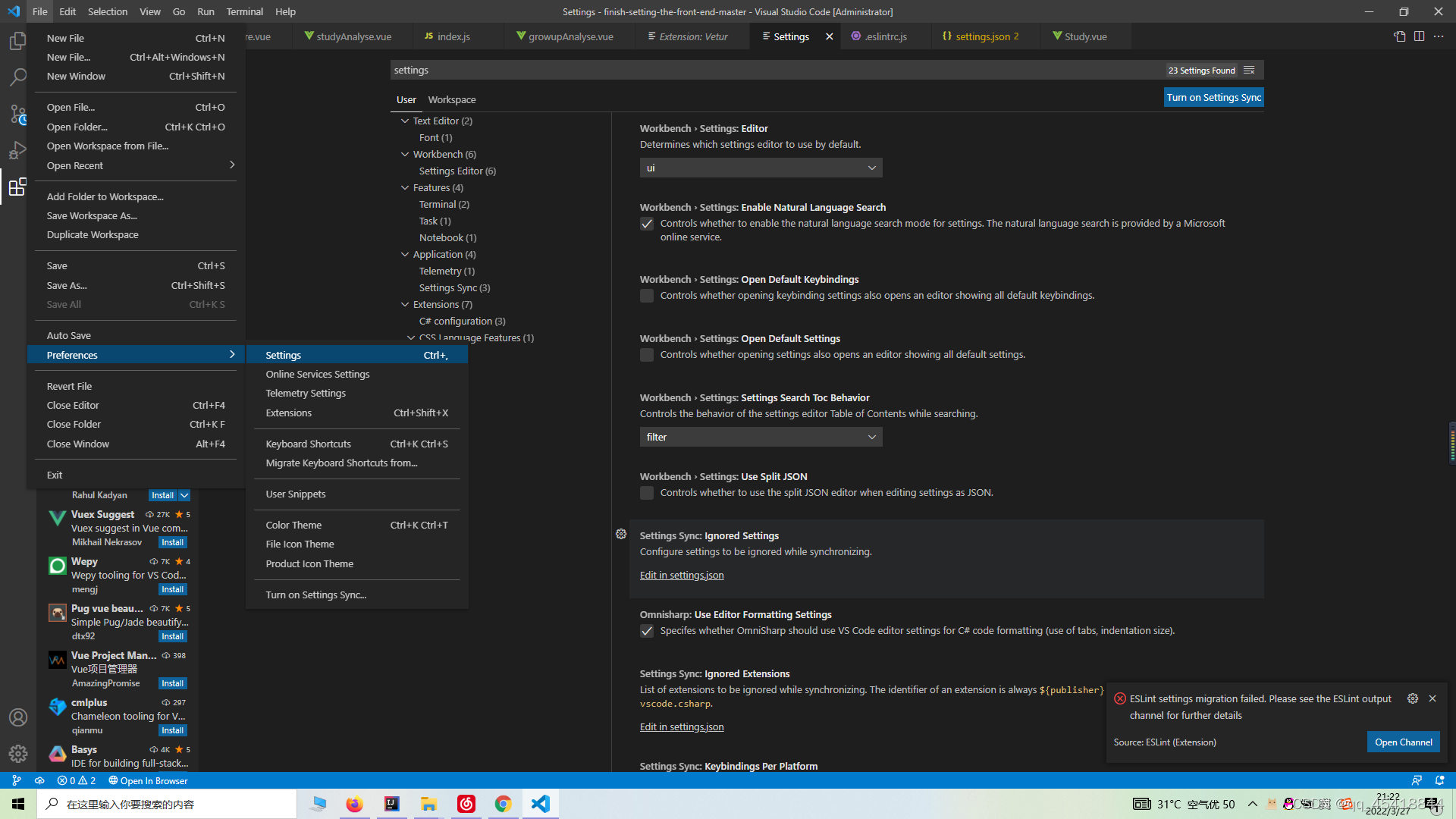Enable Use Split JSON checkbox

tap(647, 493)
